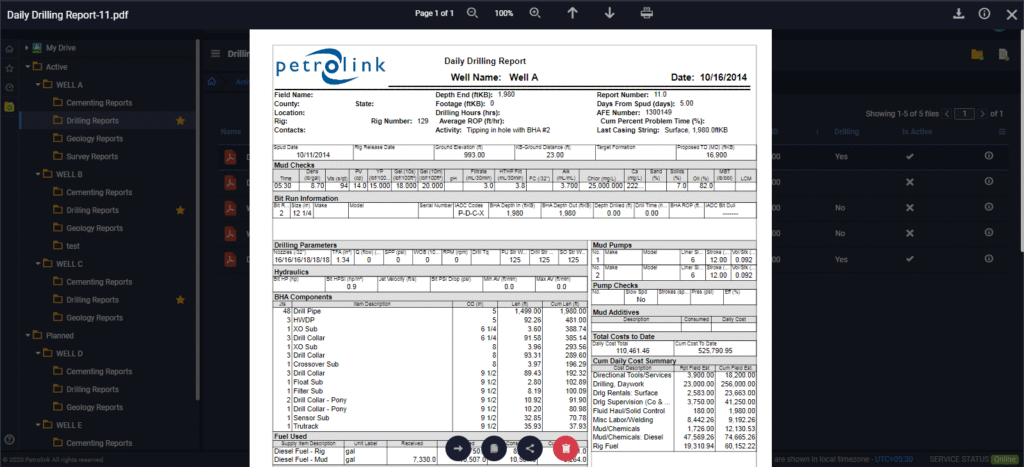Print the Daily Drilling Report
Viewport: 1024px width, 467px height.
point(647,13)
